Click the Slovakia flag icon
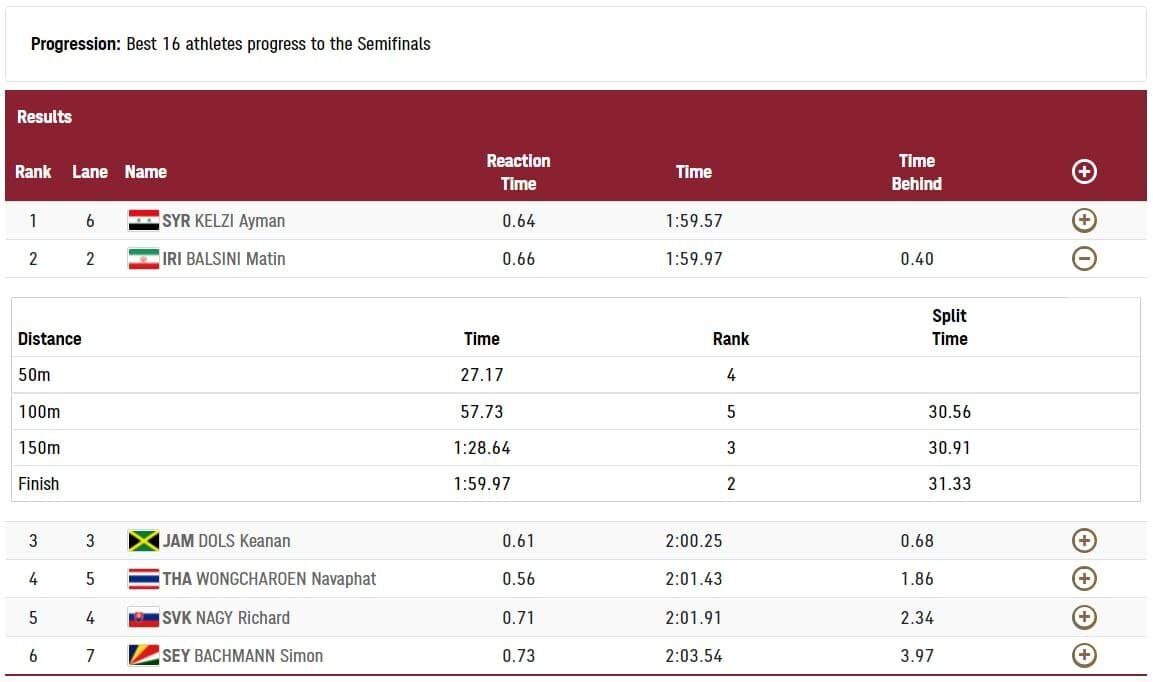This screenshot has height=682, width=1153. [x=143, y=617]
